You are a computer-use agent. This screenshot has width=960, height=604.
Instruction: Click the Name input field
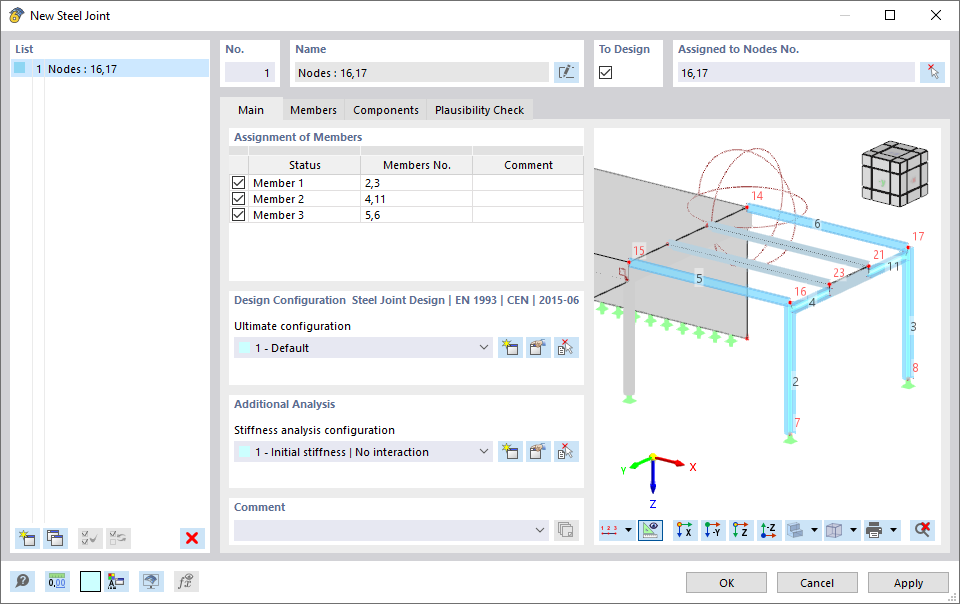422,72
